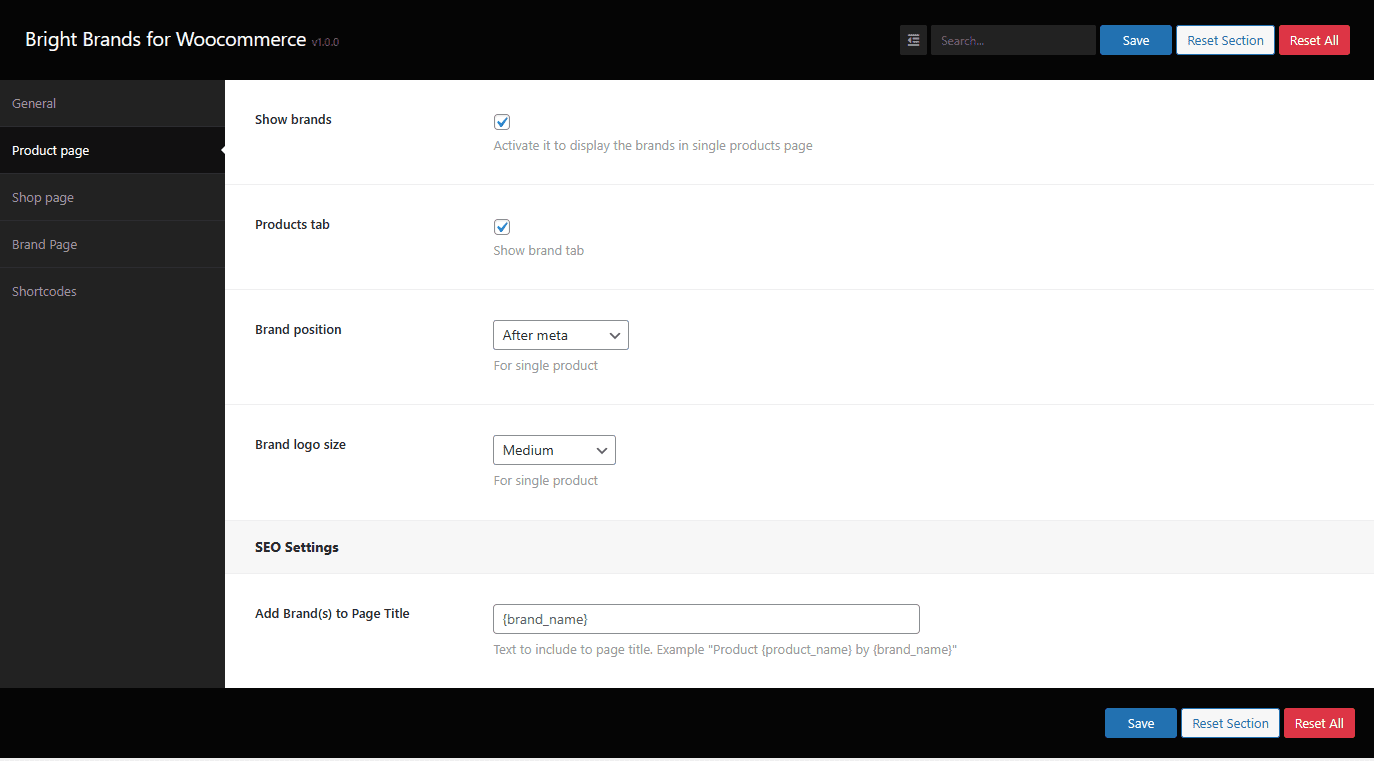Focus the Search field in header
This screenshot has height=761, width=1374.
click(1012, 40)
